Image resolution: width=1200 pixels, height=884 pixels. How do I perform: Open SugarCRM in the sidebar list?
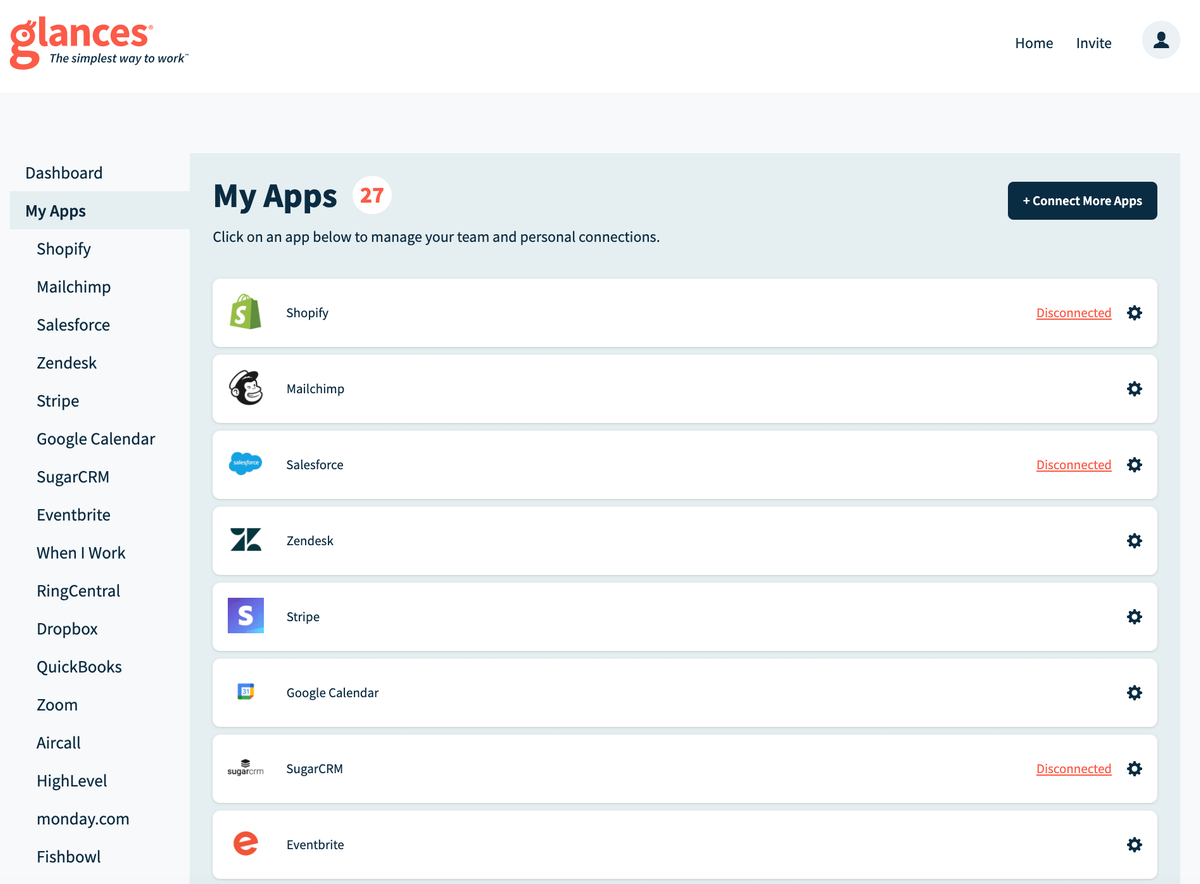coord(73,477)
